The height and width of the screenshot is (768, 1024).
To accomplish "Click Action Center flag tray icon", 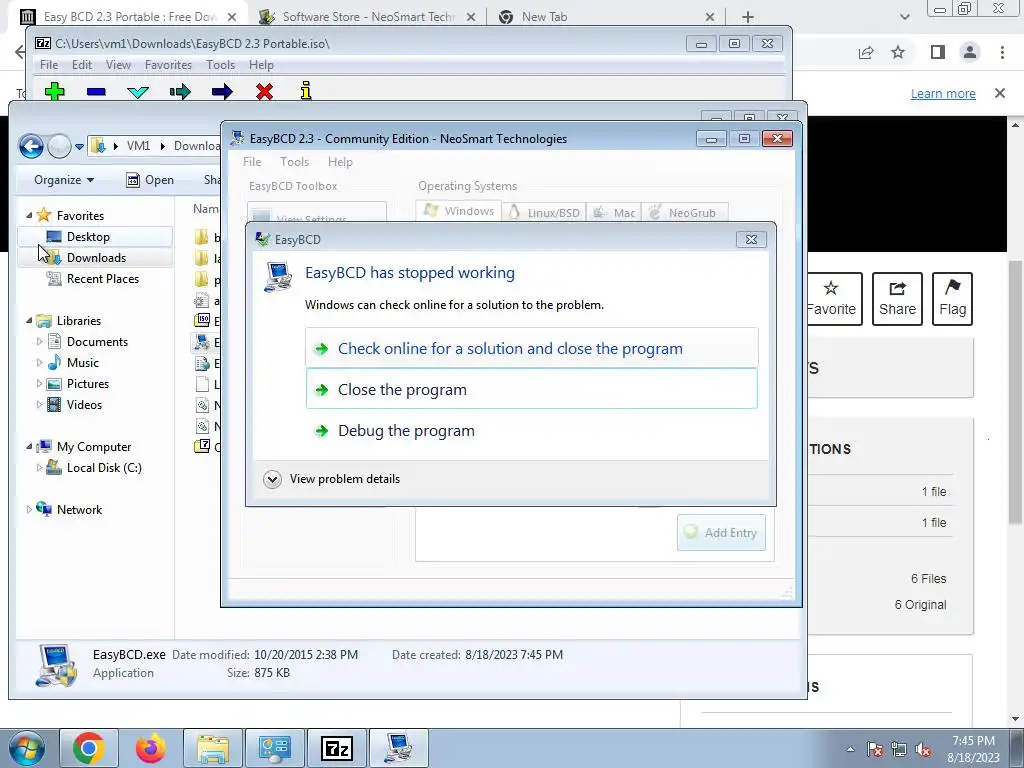I will 875,750.
